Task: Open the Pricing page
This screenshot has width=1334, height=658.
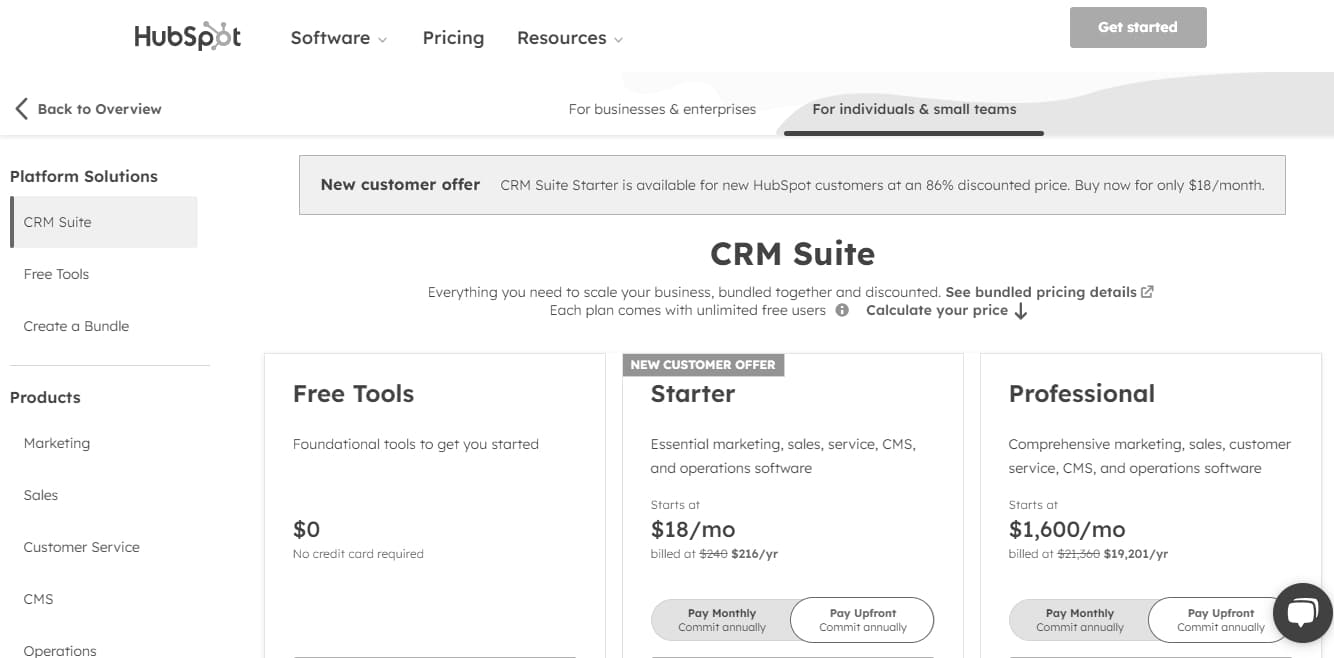Action: coord(453,38)
